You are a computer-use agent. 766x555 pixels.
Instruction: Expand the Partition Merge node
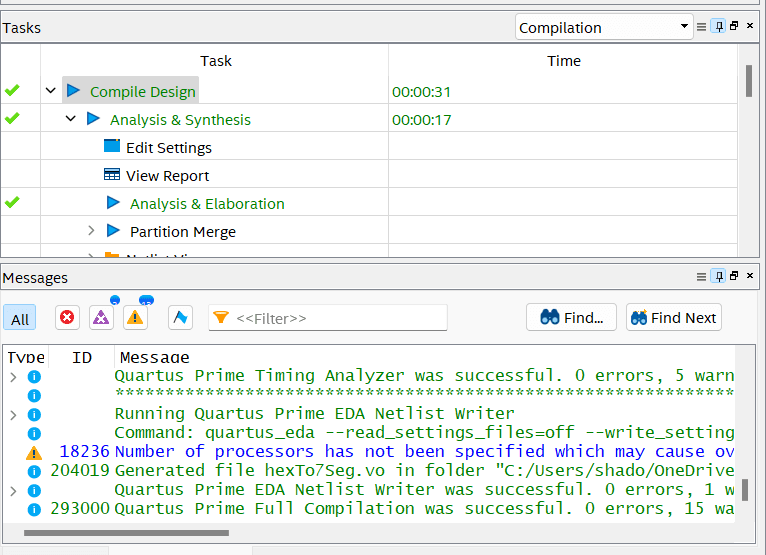tap(91, 230)
